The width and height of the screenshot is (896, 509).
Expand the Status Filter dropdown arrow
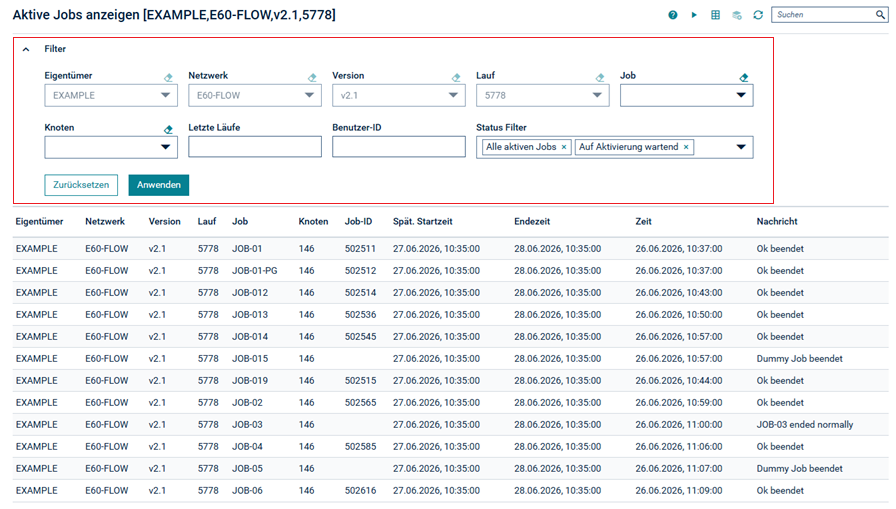click(x=741, y=147)
